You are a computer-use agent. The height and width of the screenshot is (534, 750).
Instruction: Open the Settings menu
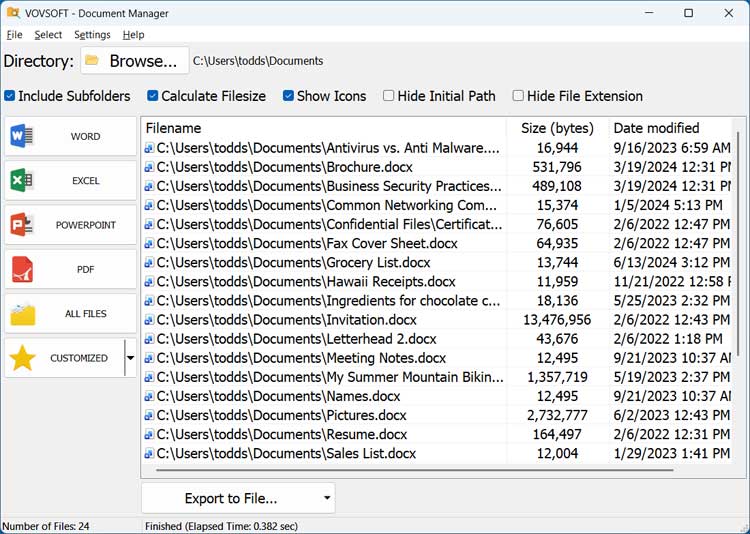pyautogui.click(x=92, y=34)
